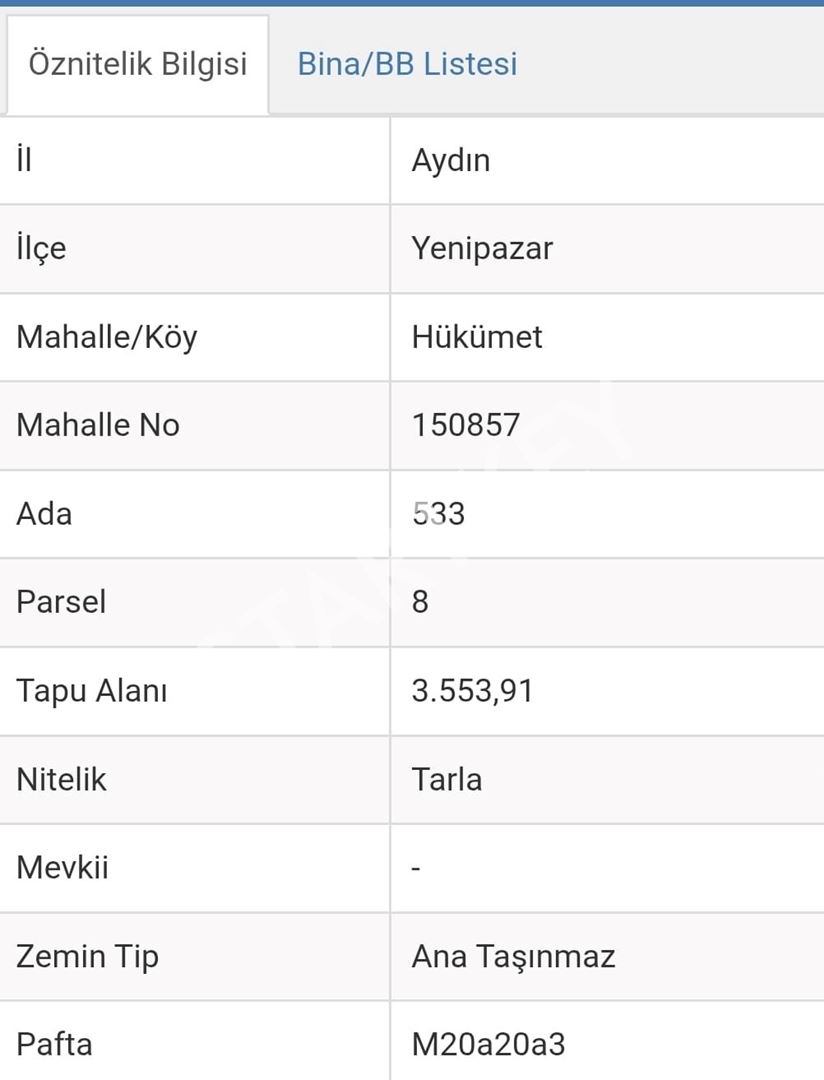Click the Zemin Tip label
This screenshot has width=824, height=1080.
pyautogui.click(x=87, y=956)
